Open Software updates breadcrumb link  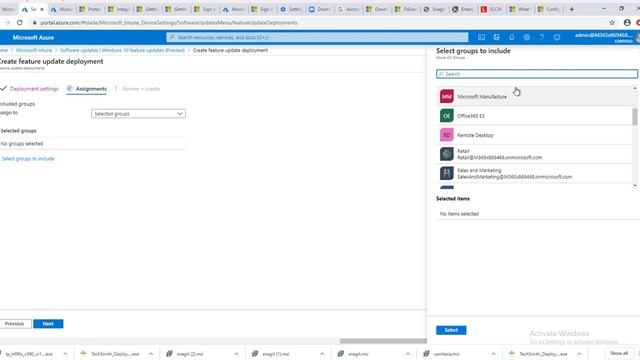[122, 50]
